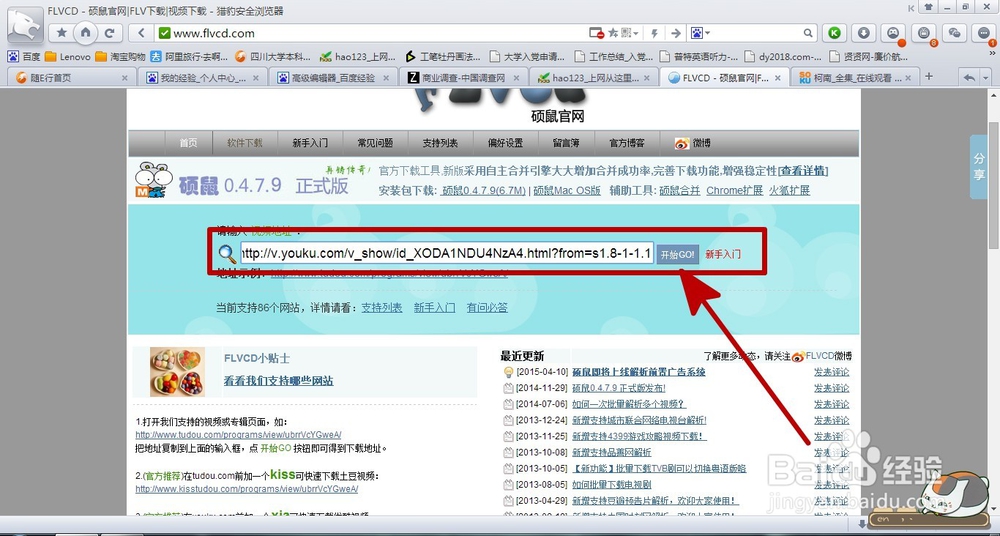This screenshot has height=536, width=1000.
Task: Click the magnifier in the browser search box
Action: 807,33
